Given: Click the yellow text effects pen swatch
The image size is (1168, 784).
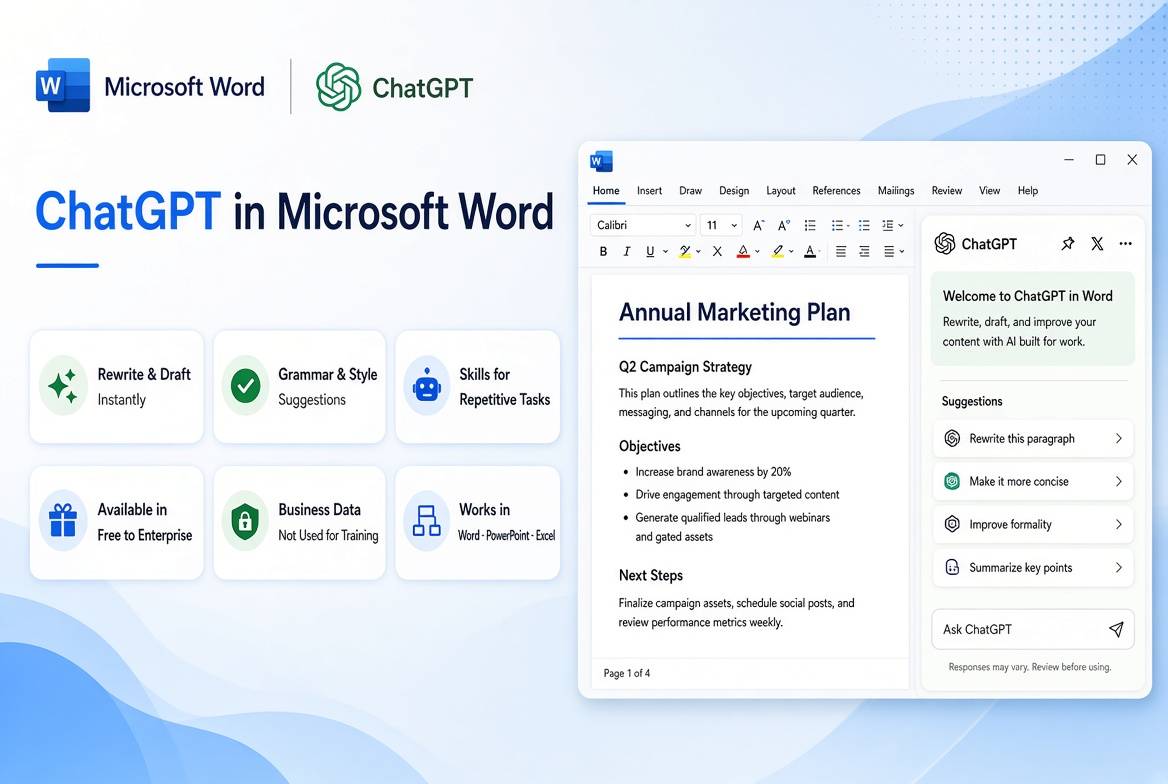Looking at the screenshot, I should (x=685, y=251).
